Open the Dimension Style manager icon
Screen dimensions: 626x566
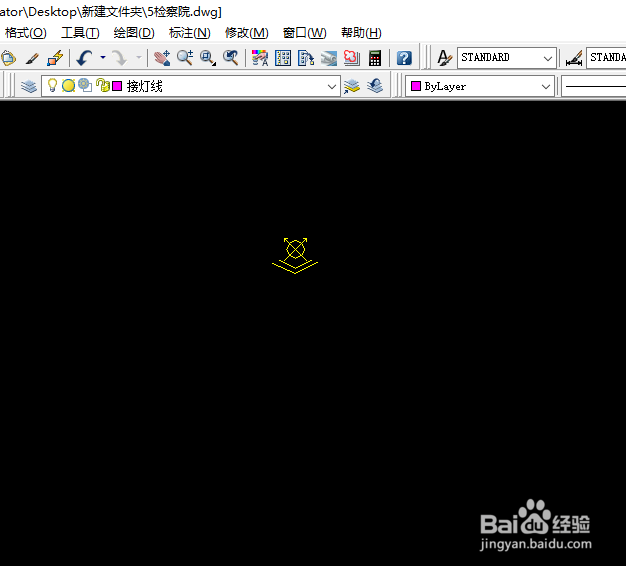click(x=574, y=58)
